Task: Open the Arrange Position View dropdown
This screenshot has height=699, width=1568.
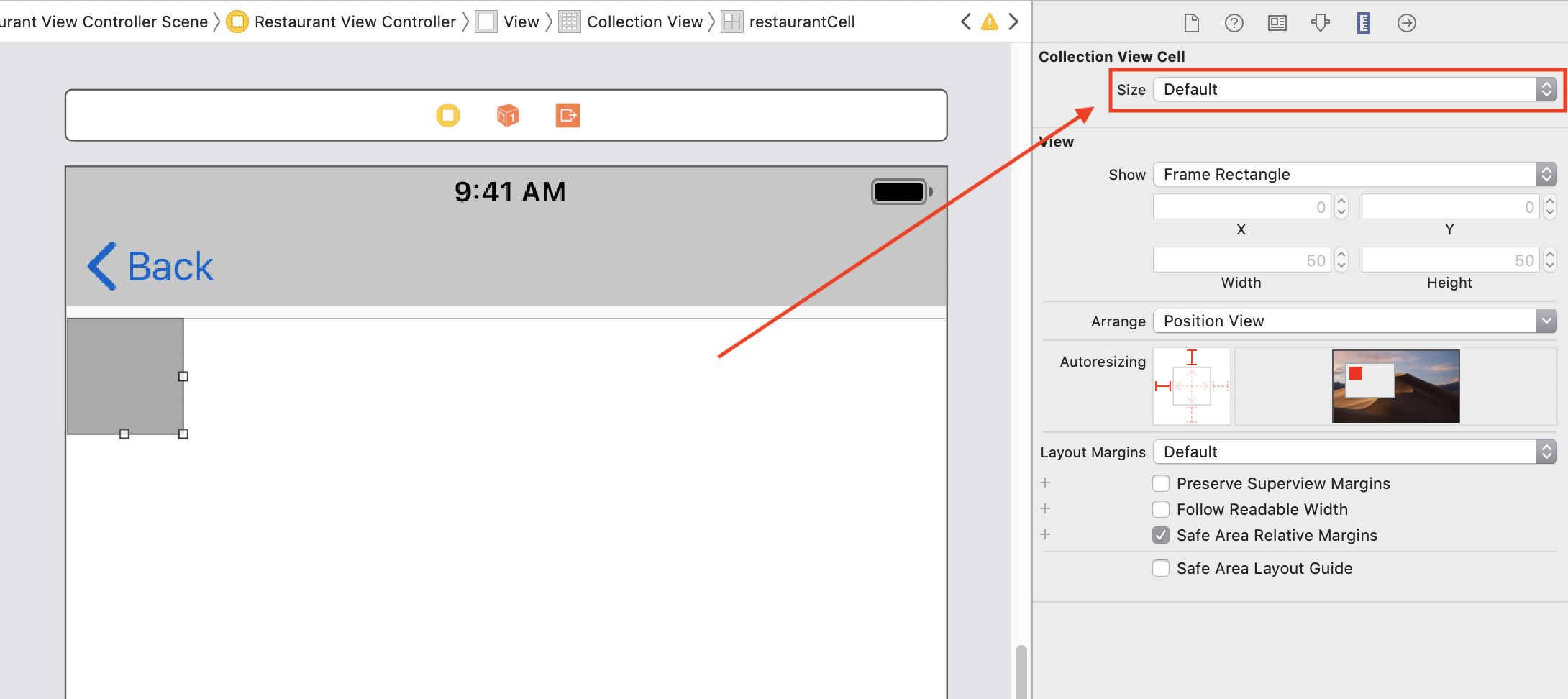Action: tap(1355, 321)
